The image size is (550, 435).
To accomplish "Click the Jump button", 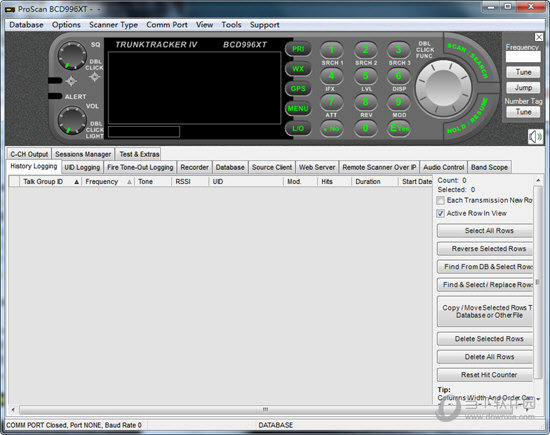I will [x=523, y=88].
